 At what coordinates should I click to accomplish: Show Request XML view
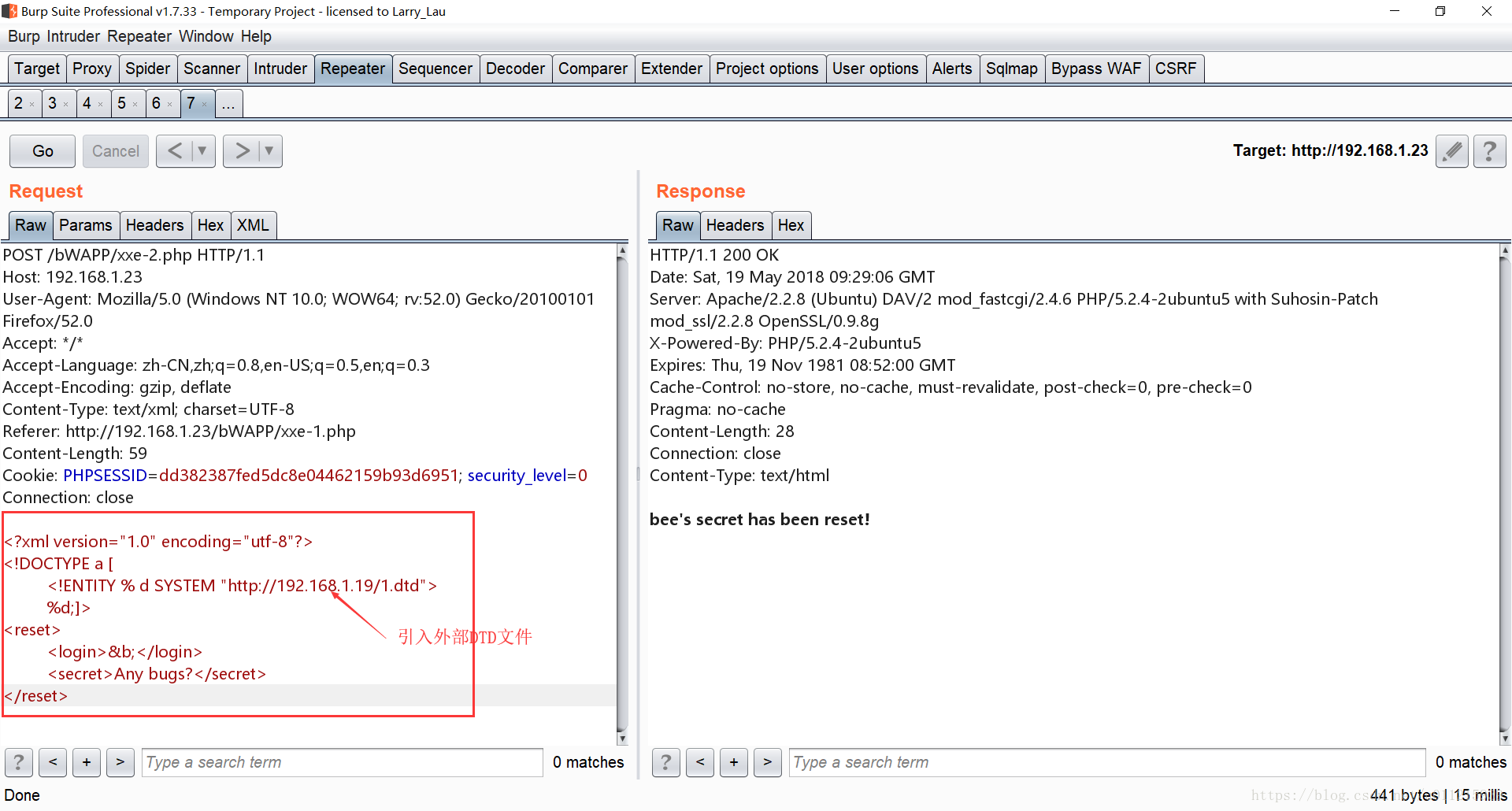[253, 225]
